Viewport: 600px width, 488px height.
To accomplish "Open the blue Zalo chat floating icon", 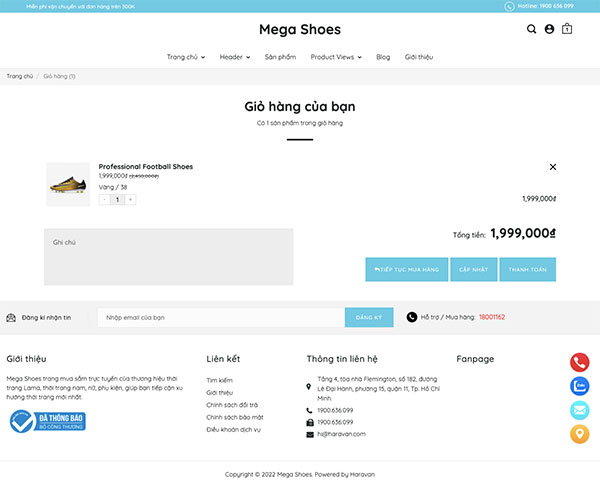I will coord(579,386).
